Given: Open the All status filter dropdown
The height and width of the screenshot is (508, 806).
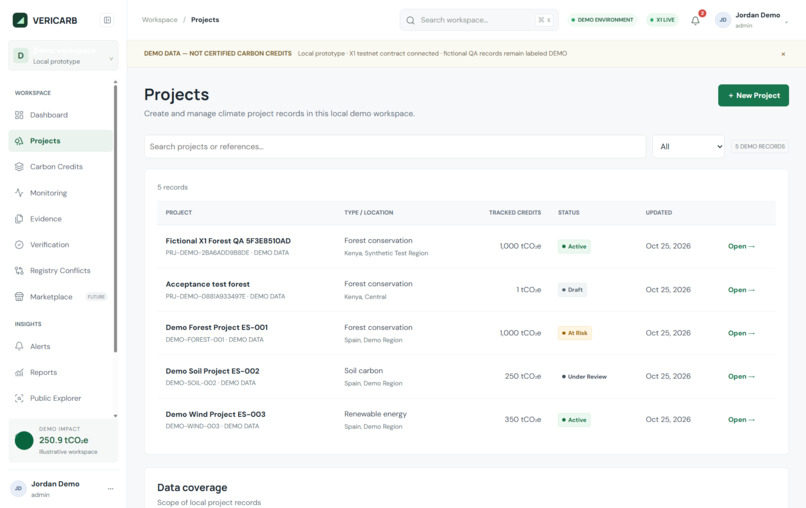Looking at the screenshot, I should pyautogui.click(x=688, y=147).
